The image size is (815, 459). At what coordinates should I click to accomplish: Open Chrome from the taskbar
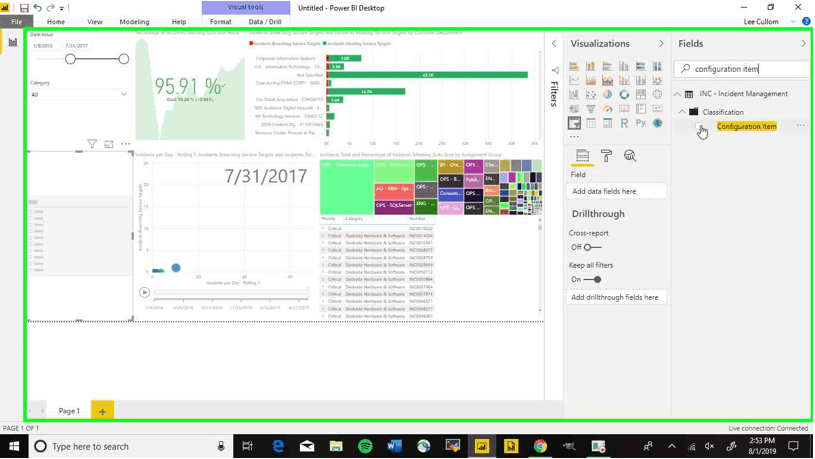pyautogui.click(x=540, y=446)
